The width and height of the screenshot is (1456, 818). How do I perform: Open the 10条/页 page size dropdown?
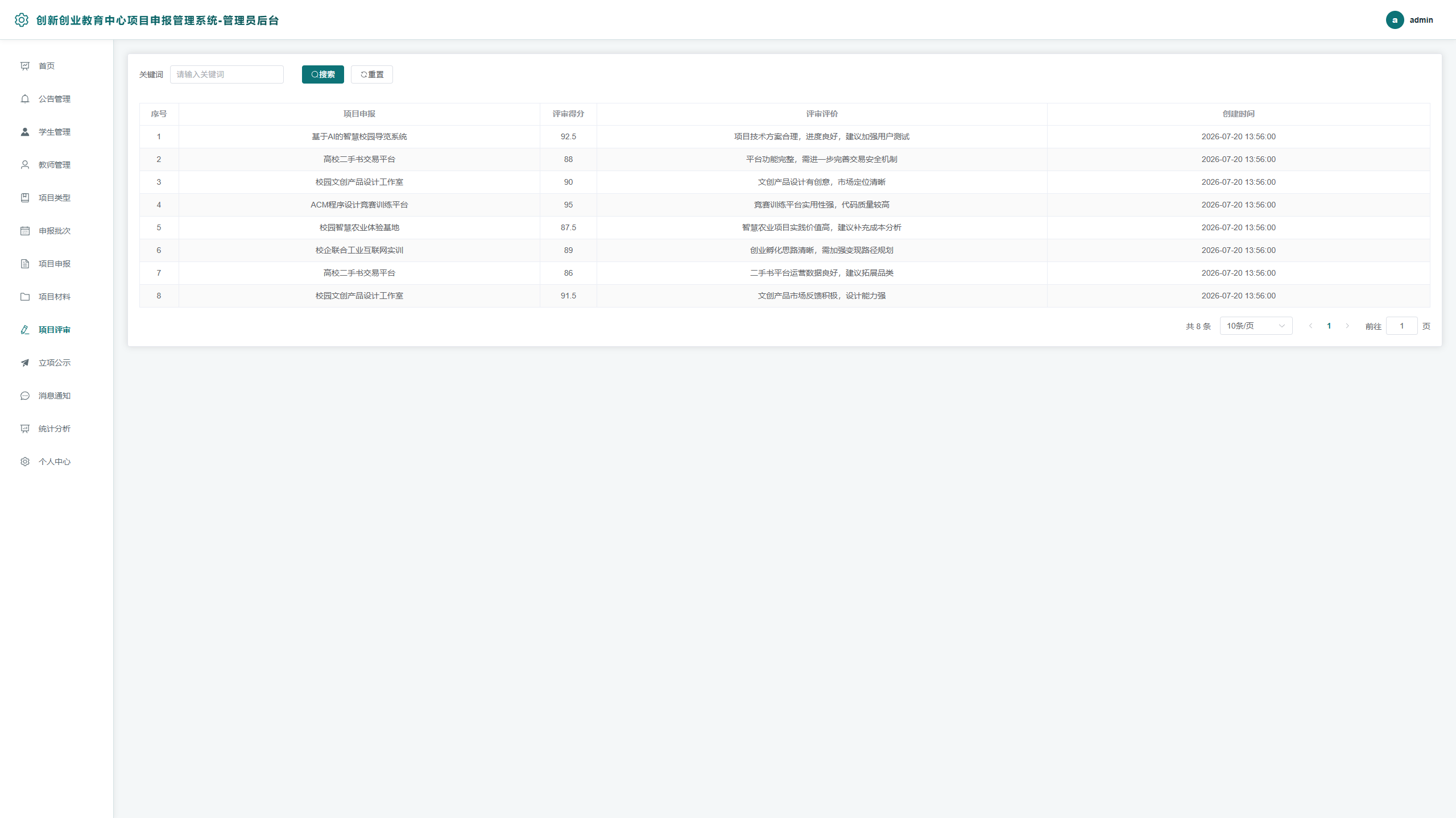point(1256,326)
